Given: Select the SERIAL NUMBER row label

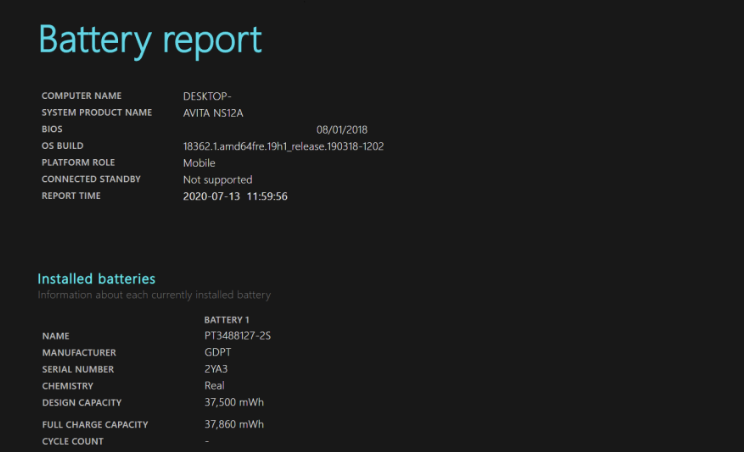Looking at the screenshot, I should [x=78, y=369].
